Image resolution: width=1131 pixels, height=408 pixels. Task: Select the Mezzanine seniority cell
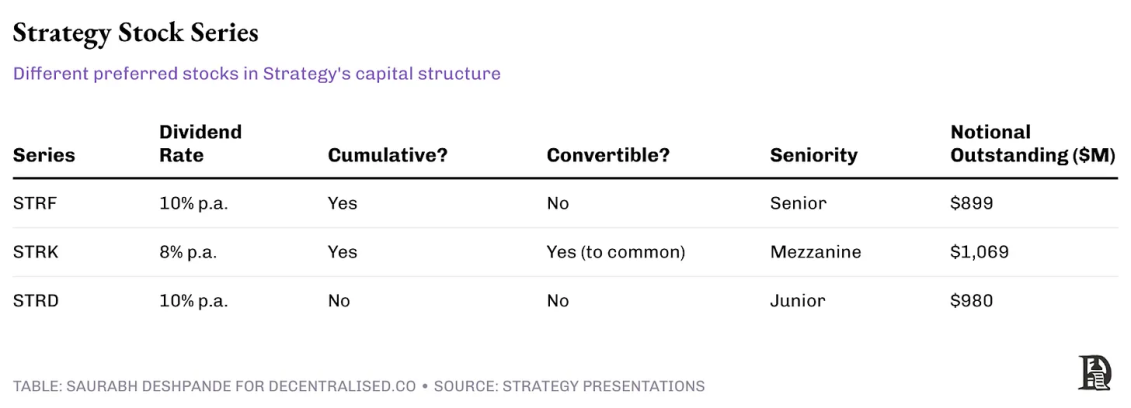click(x=815, y=252)
